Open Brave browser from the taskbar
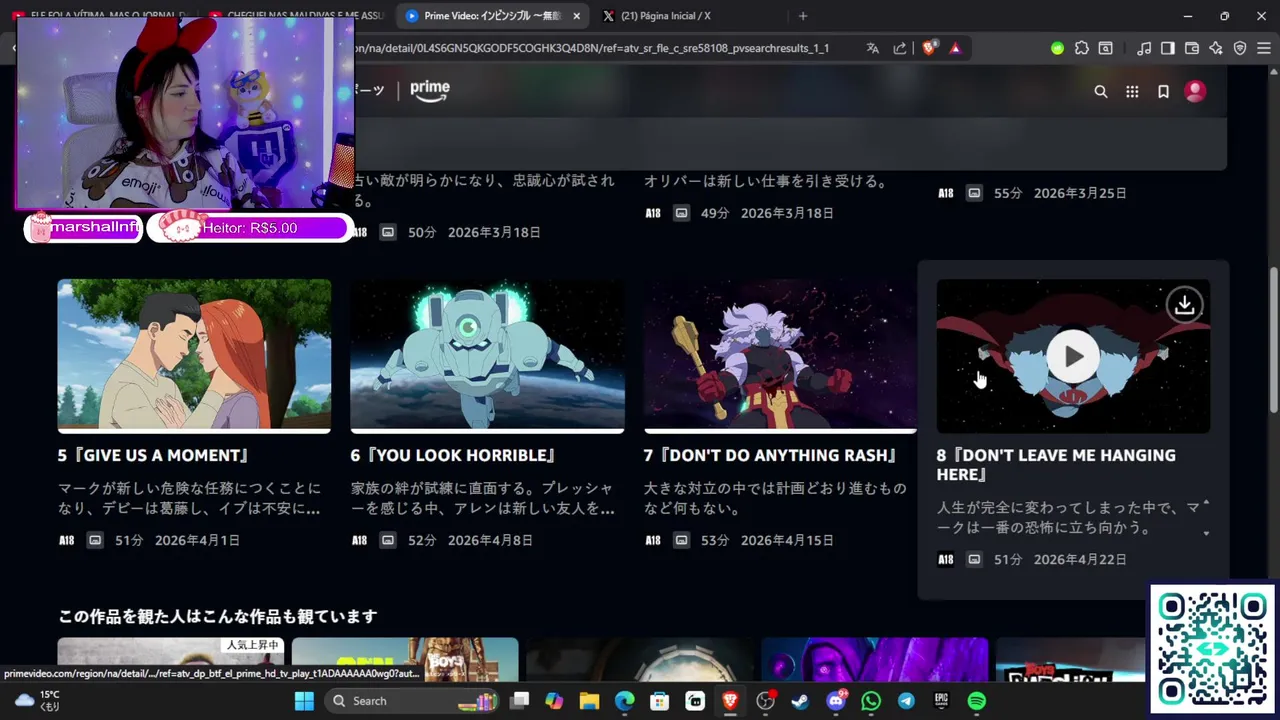 731,701
